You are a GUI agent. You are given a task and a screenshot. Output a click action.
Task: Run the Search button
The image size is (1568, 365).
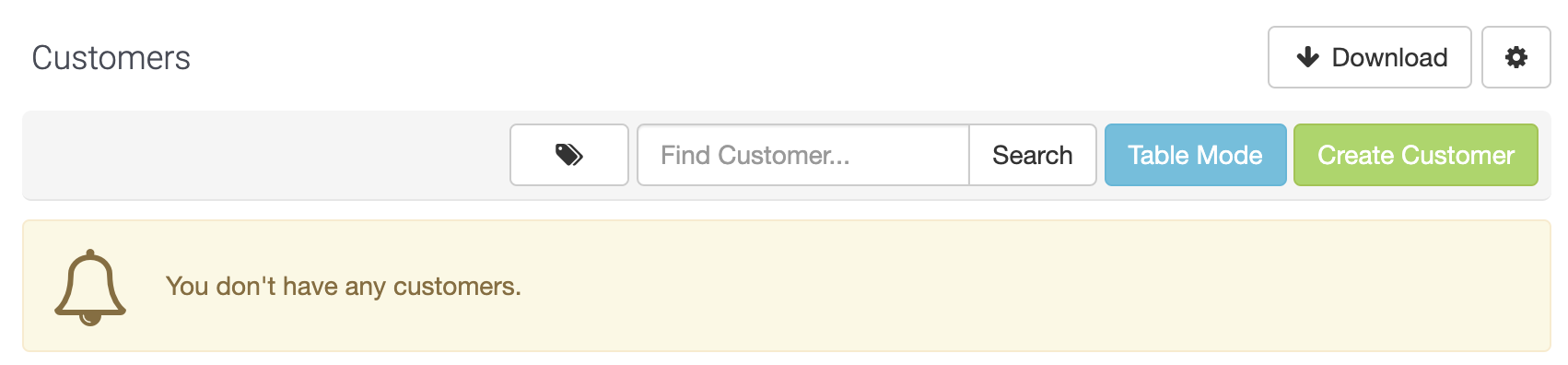coord(1033,155)
